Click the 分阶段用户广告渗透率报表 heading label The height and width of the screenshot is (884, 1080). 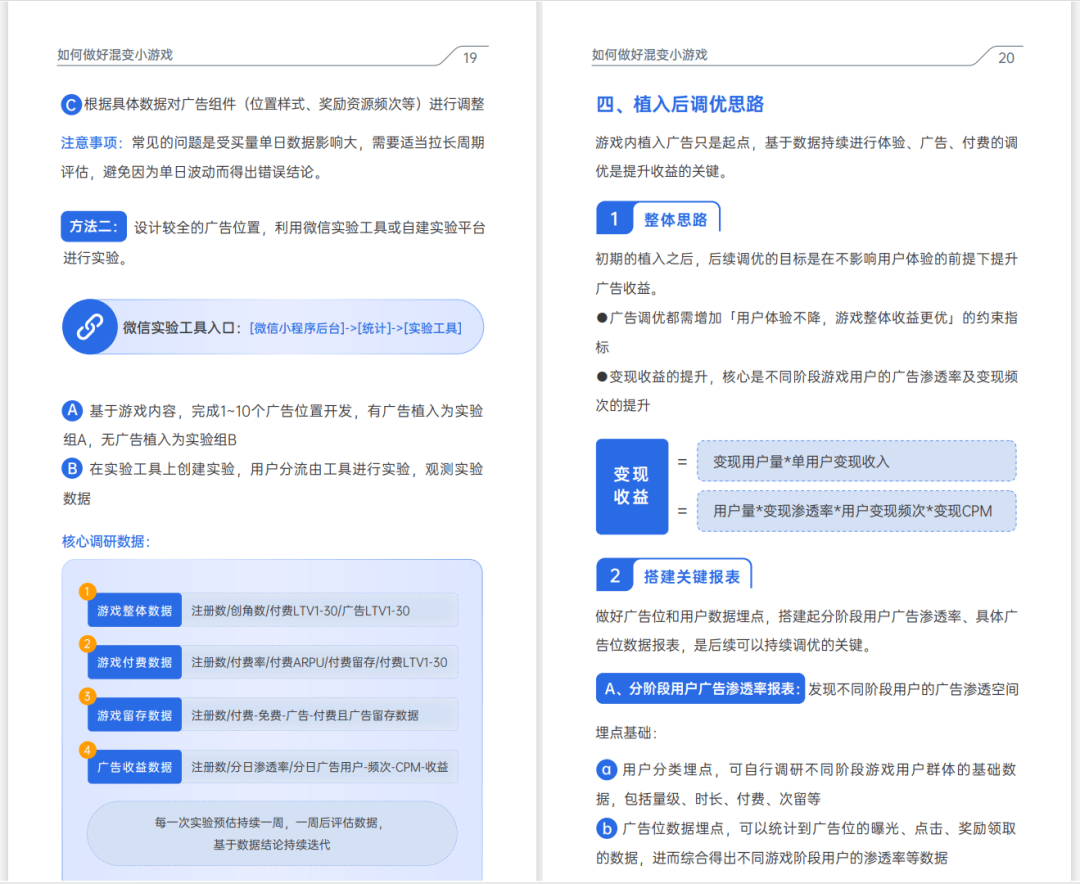[x=700, y=689]
